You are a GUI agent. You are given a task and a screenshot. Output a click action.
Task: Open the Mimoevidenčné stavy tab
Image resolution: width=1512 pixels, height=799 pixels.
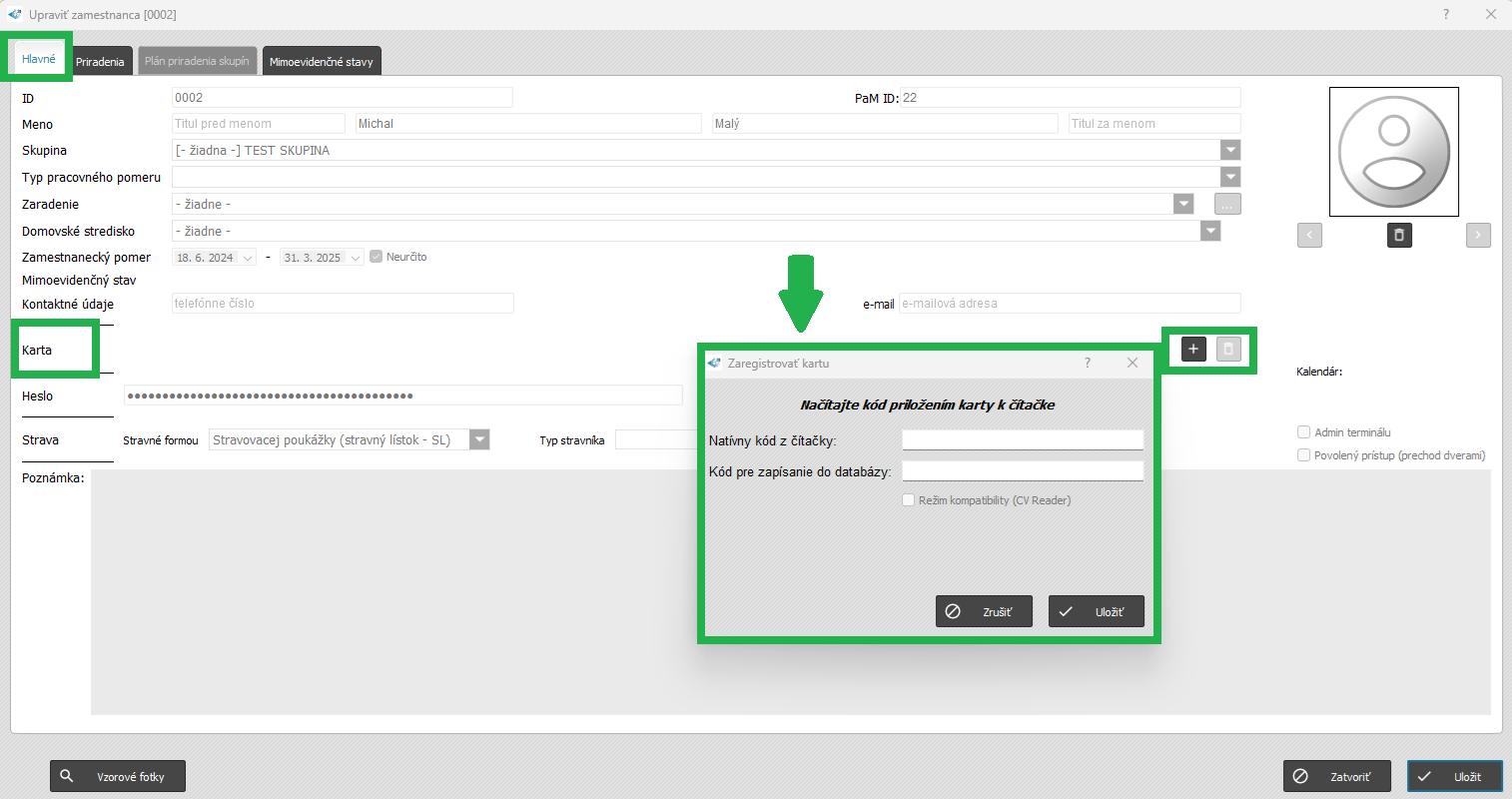321,62
